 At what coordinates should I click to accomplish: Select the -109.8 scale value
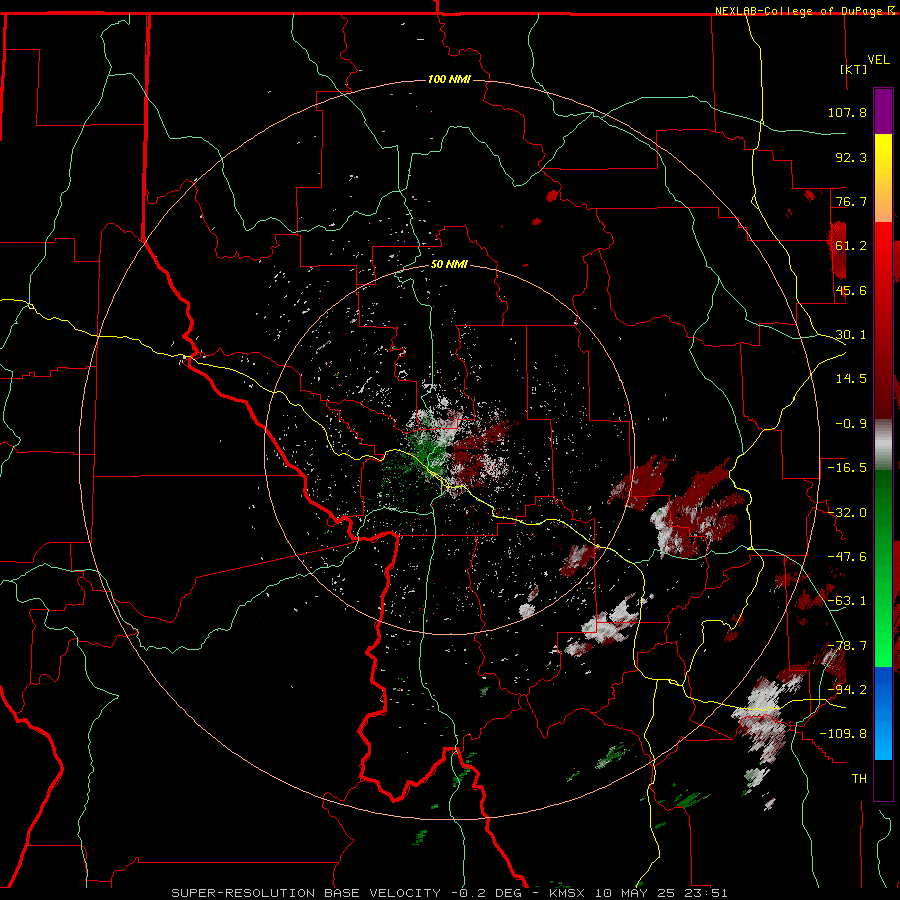point(843,734)
